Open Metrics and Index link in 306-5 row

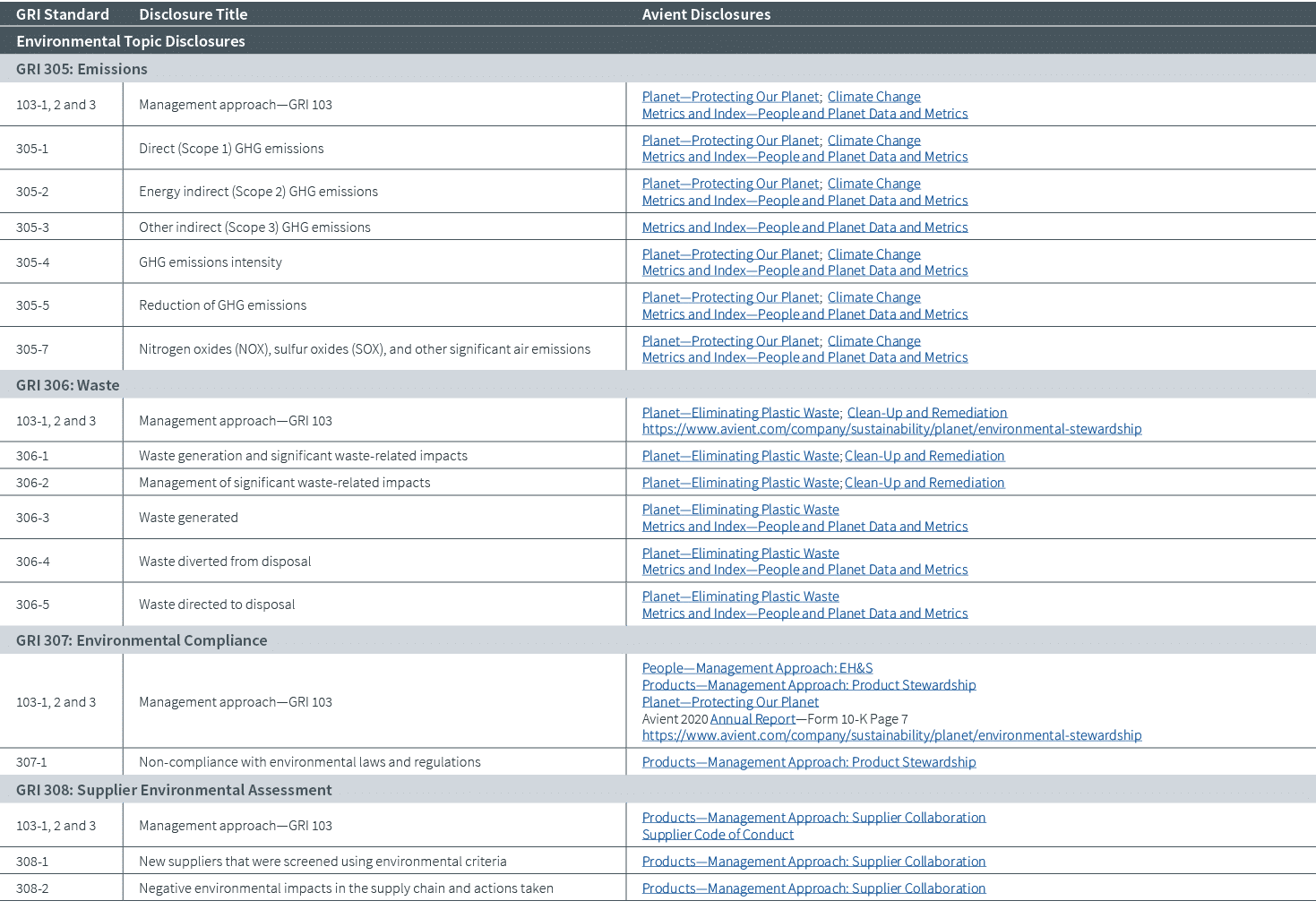point(804,613)
